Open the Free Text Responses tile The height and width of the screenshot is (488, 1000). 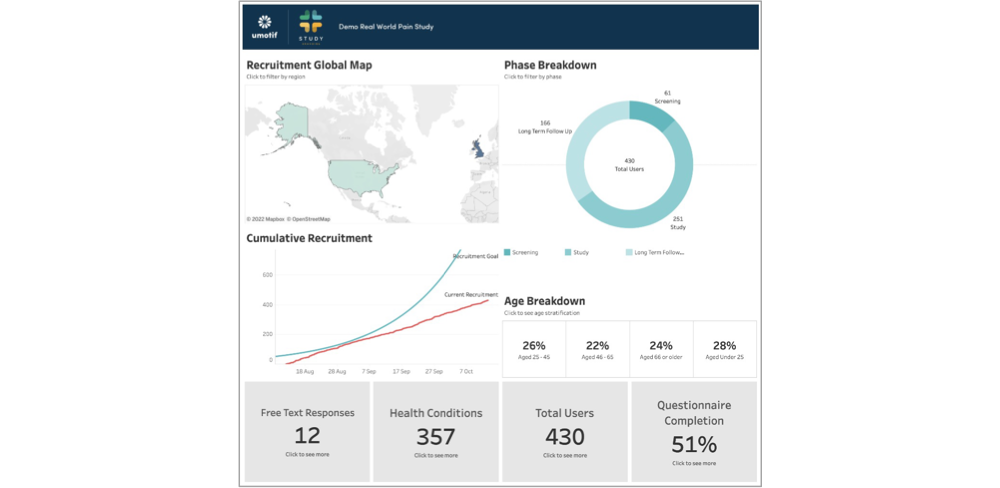tap(307, 431)
